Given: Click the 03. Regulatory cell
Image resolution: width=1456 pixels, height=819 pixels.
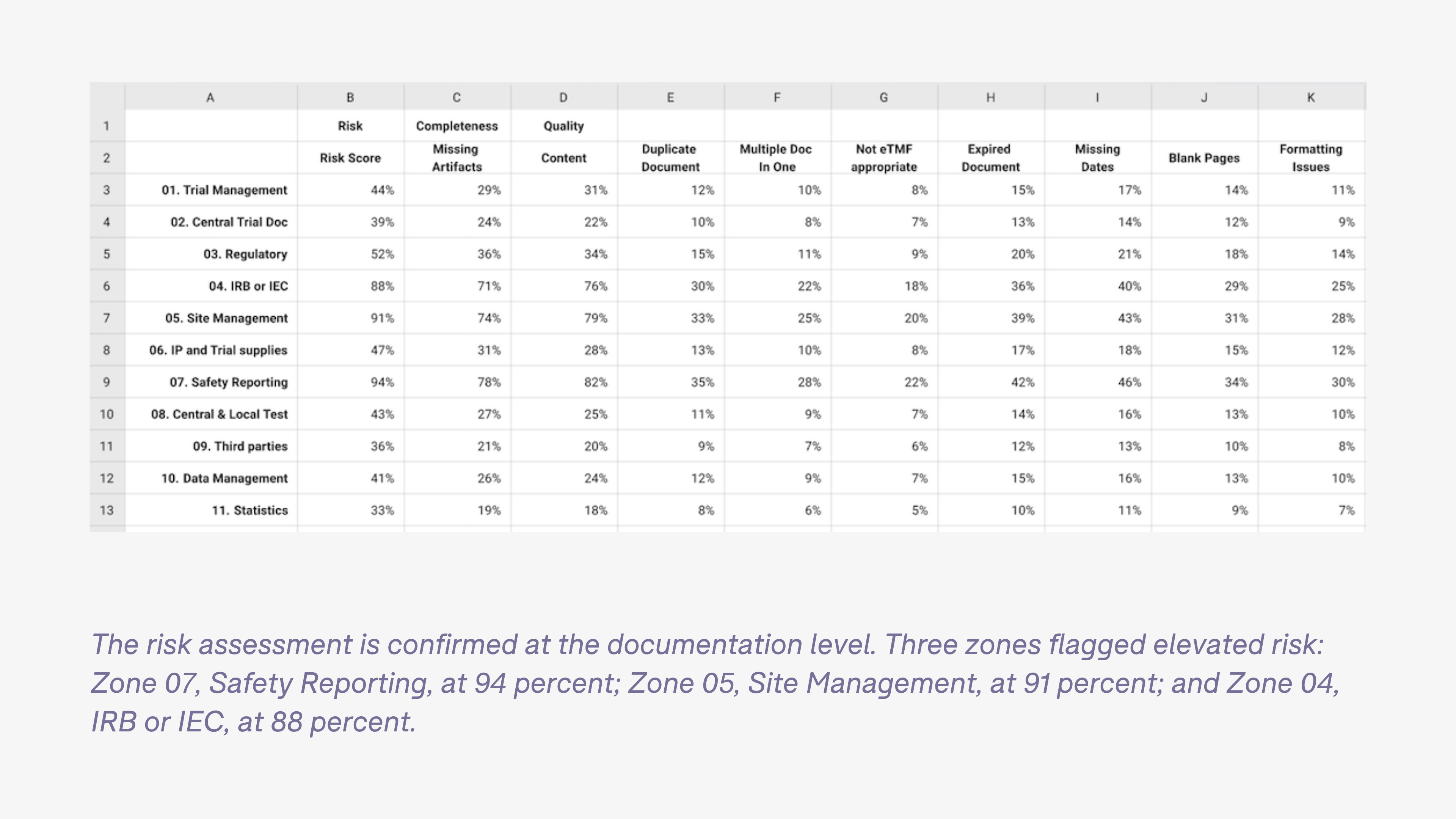Looking at the screenshot, I should [x=211, y=254].
